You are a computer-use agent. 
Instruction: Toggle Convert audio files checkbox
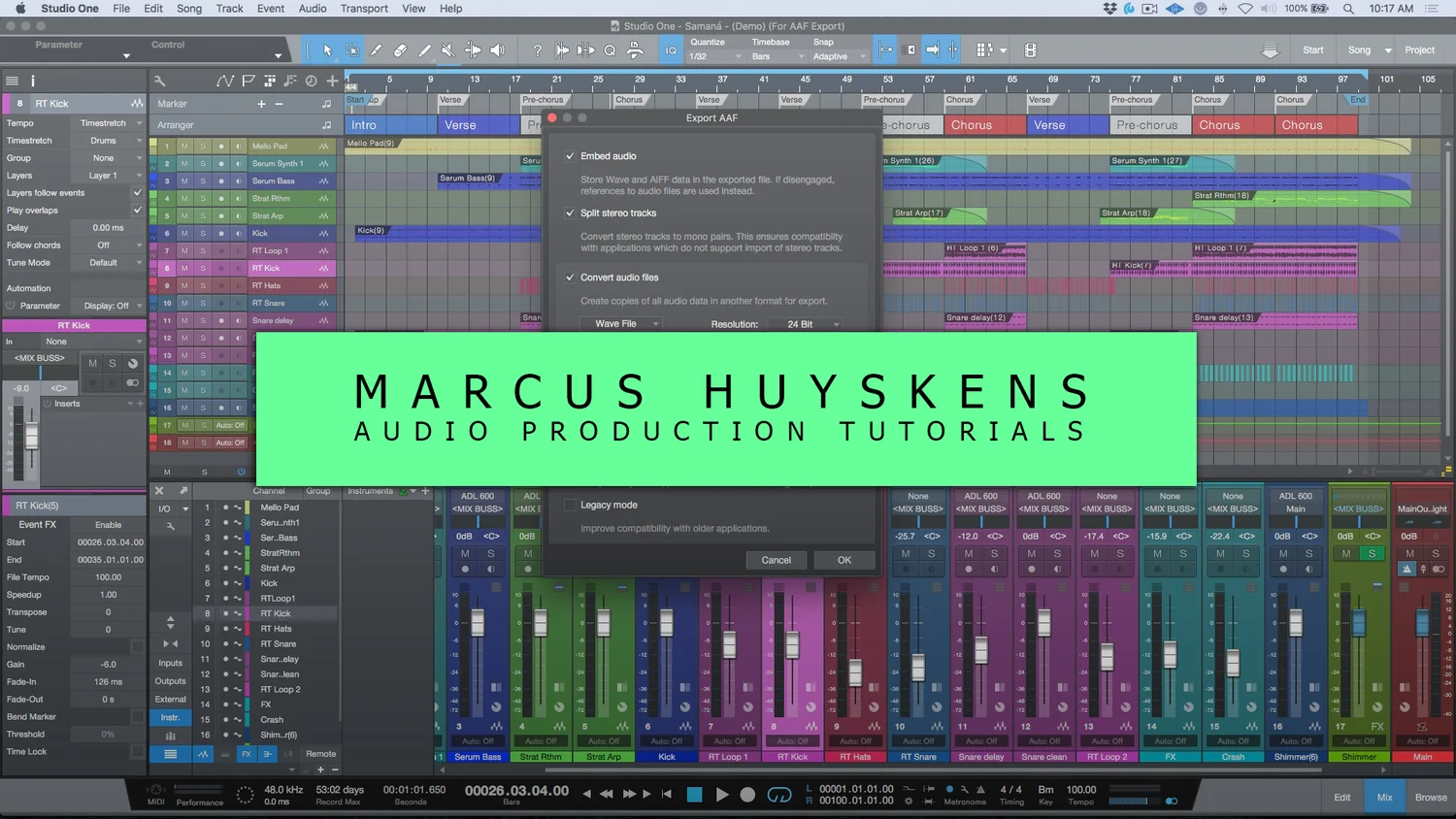point(571,277)
